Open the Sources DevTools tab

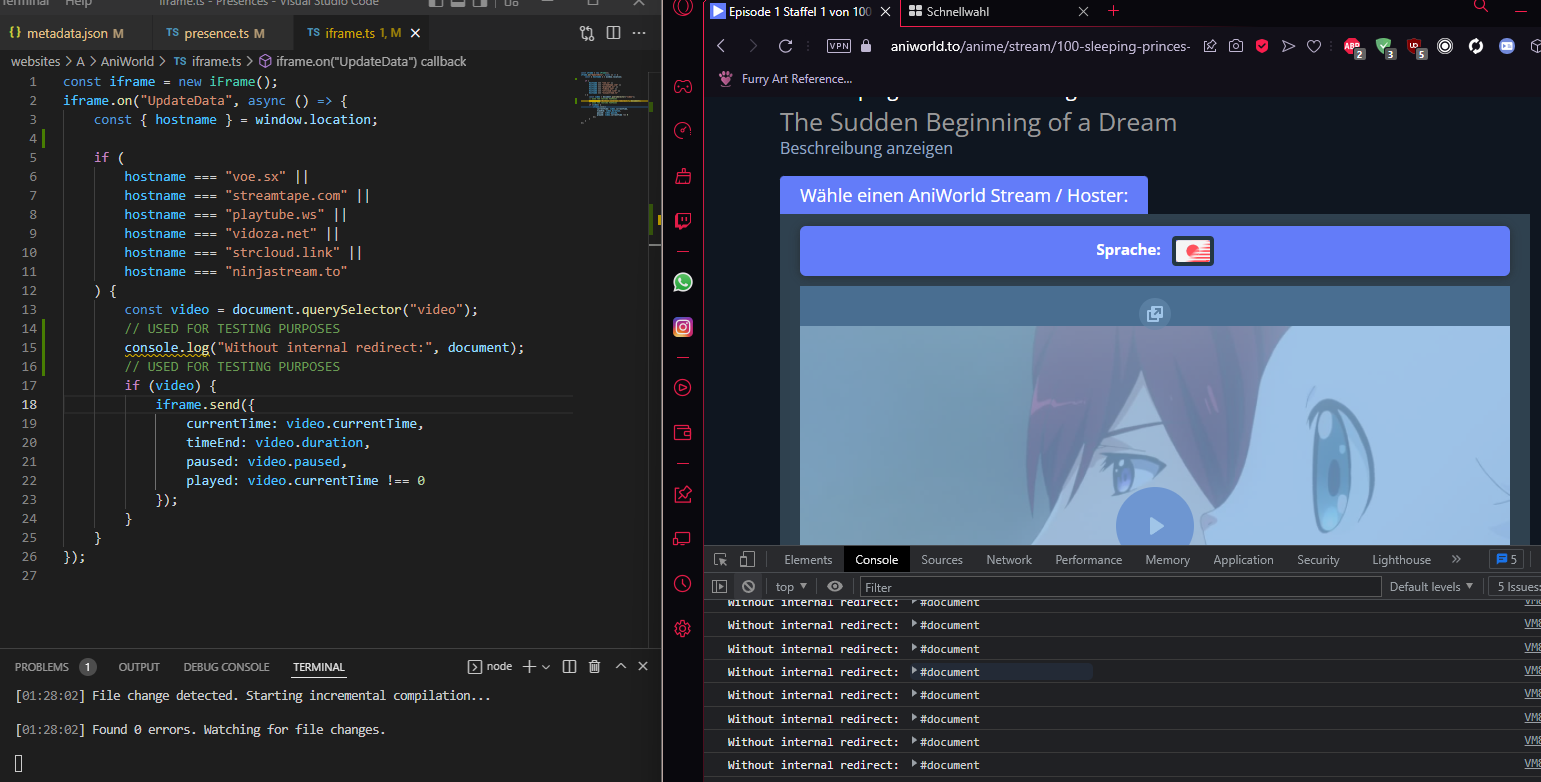[942, 560]
